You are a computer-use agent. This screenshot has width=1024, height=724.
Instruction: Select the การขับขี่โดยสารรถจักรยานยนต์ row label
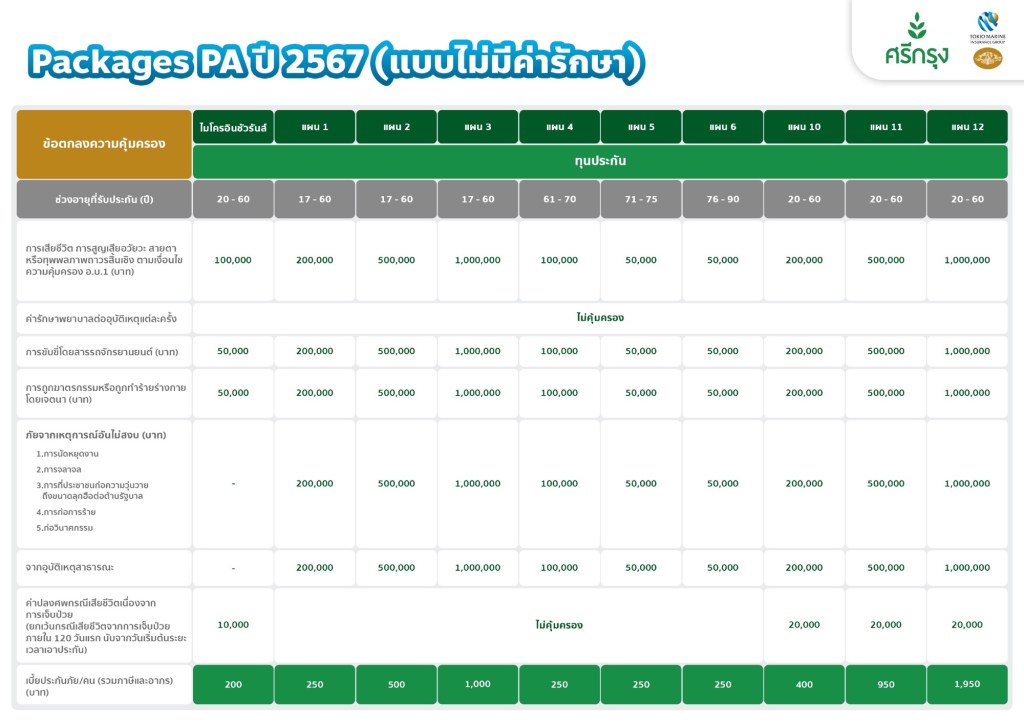(x=102, y=352)
